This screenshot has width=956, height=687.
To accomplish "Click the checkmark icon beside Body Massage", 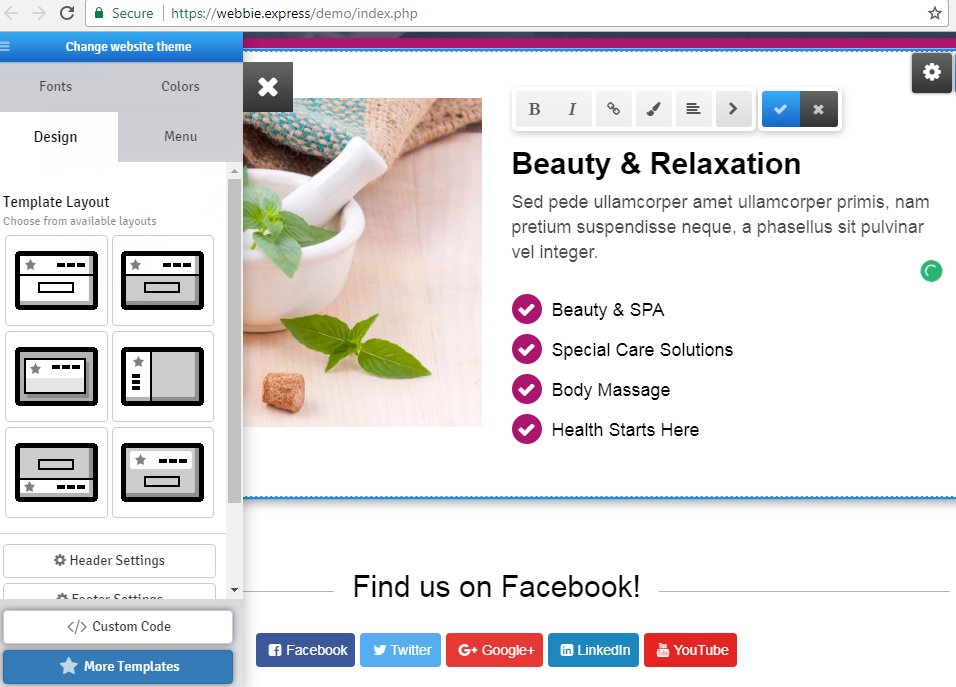I will (x=527, y=390).
